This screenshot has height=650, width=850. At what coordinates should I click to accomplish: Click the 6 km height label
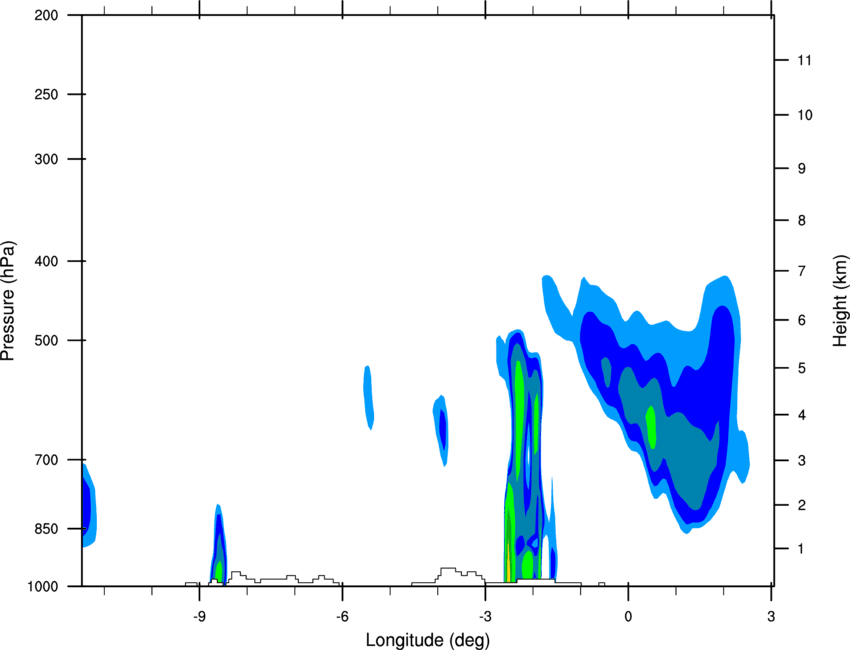(802, 320)
